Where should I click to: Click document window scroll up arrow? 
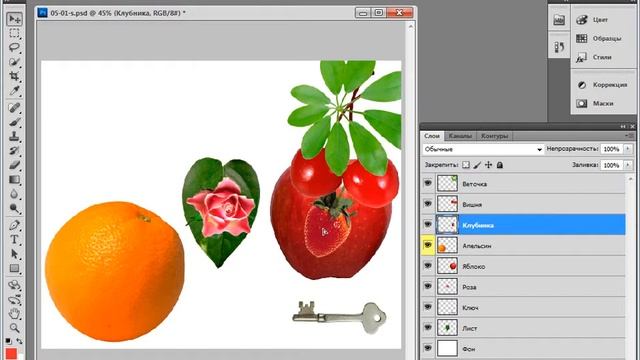411,27
